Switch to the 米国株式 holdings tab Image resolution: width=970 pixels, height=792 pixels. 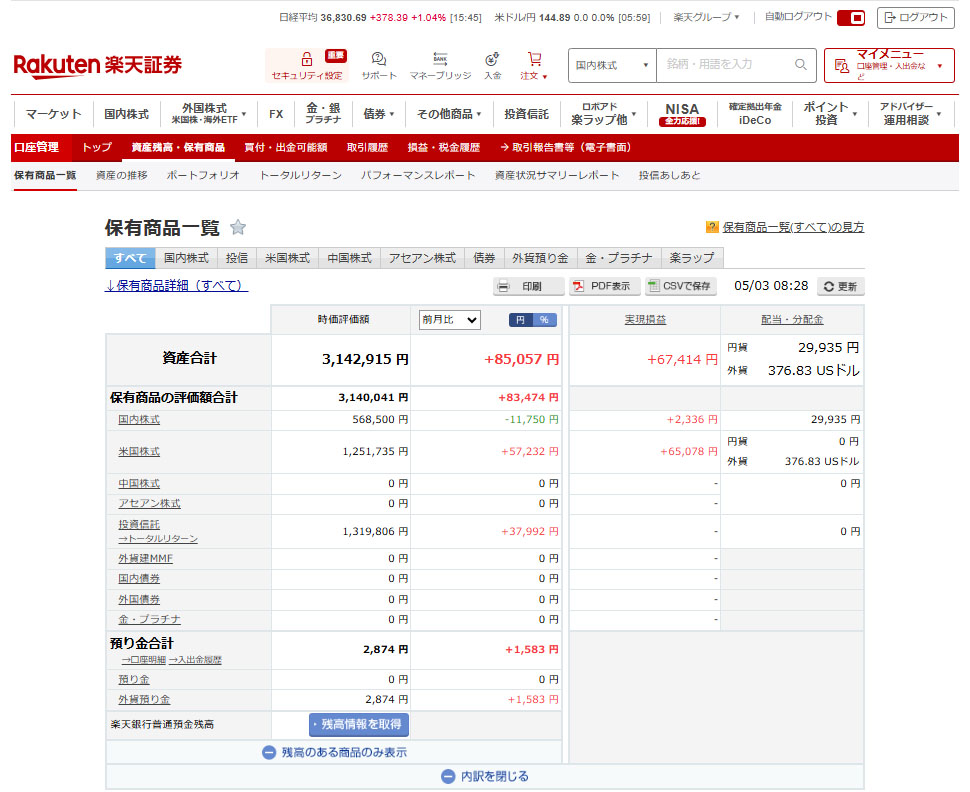click(x=287, y=258)
